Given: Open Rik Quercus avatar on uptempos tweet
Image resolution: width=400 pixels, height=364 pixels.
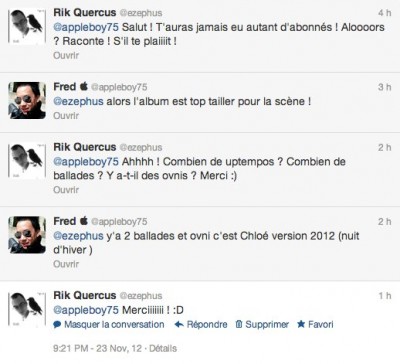Looking at the screenshot, I should 27,161.
